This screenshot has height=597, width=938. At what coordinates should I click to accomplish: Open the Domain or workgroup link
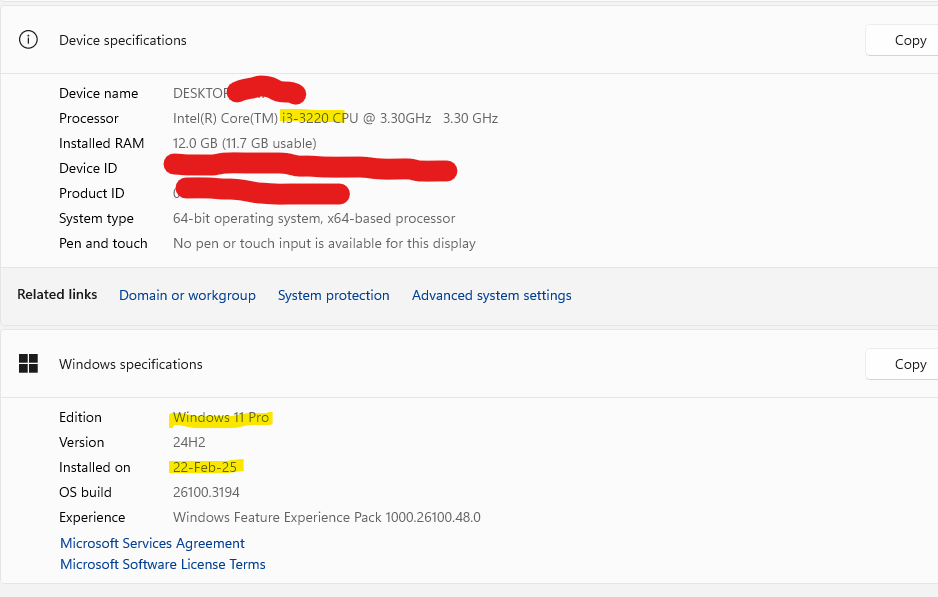187,296
